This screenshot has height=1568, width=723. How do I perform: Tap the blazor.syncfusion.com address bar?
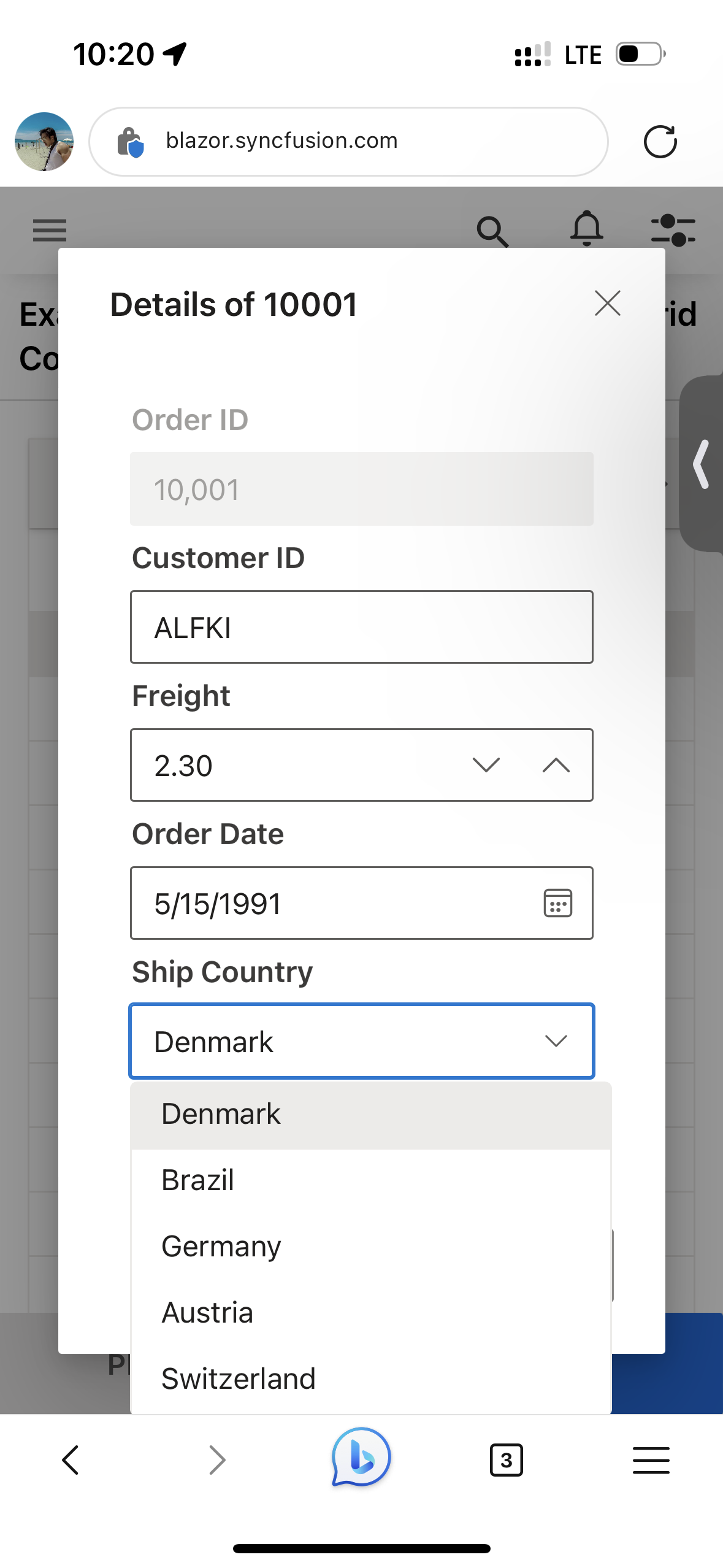pyautogui.click(x=348, y=142)
